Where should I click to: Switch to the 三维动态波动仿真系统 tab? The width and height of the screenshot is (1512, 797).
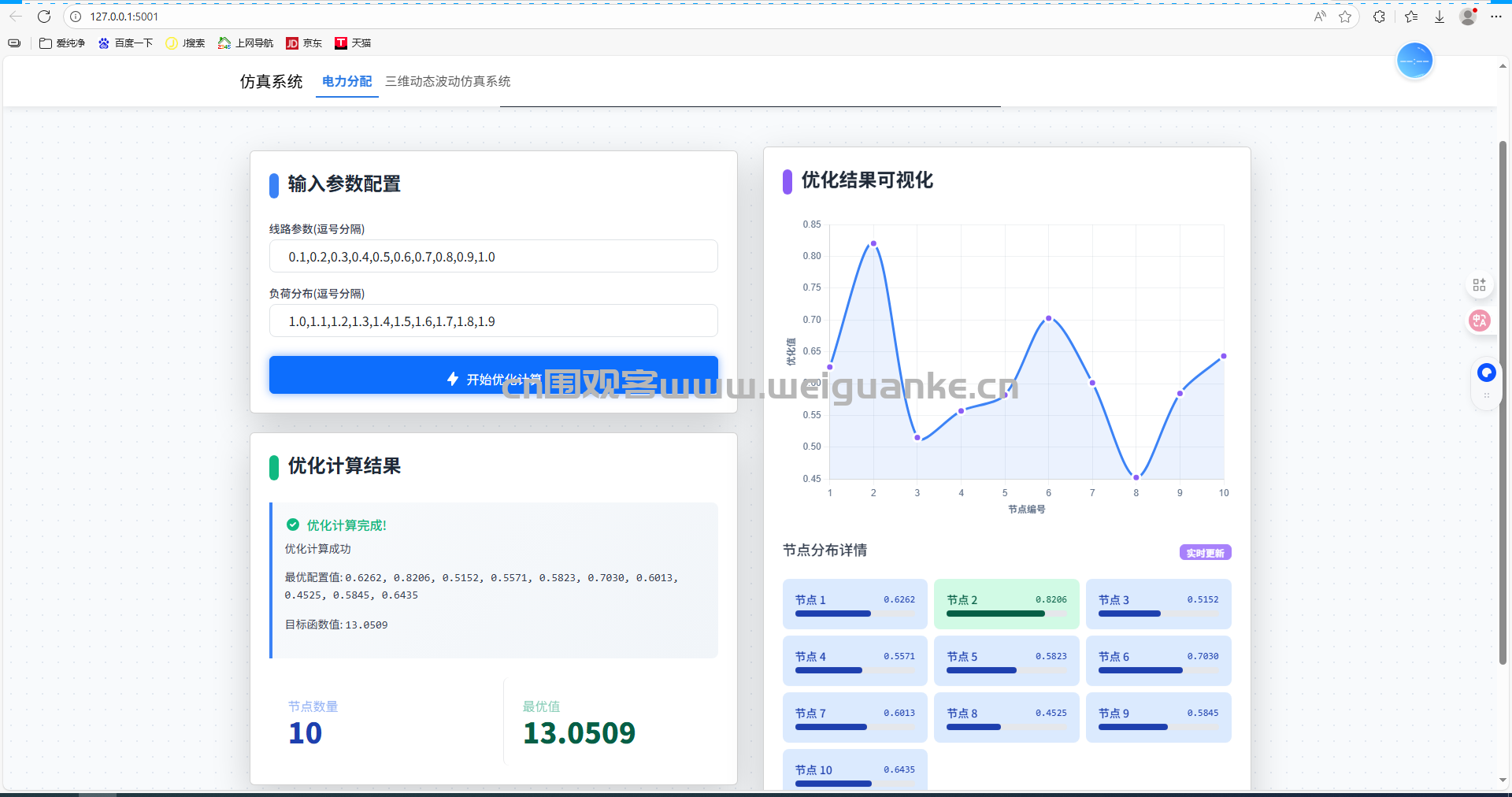447,81
